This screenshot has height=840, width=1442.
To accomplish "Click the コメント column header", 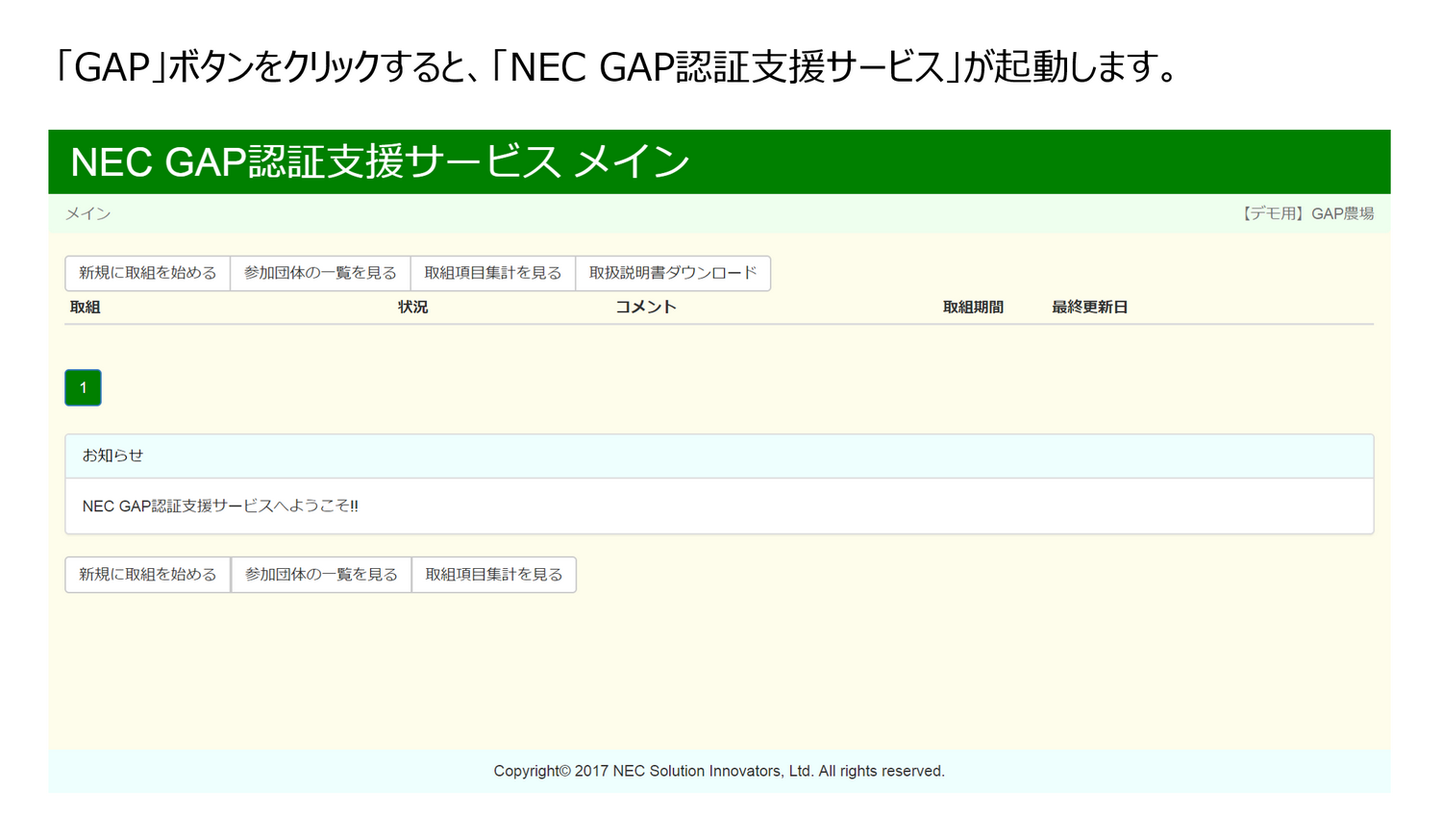I will click(x=646, y=307).
